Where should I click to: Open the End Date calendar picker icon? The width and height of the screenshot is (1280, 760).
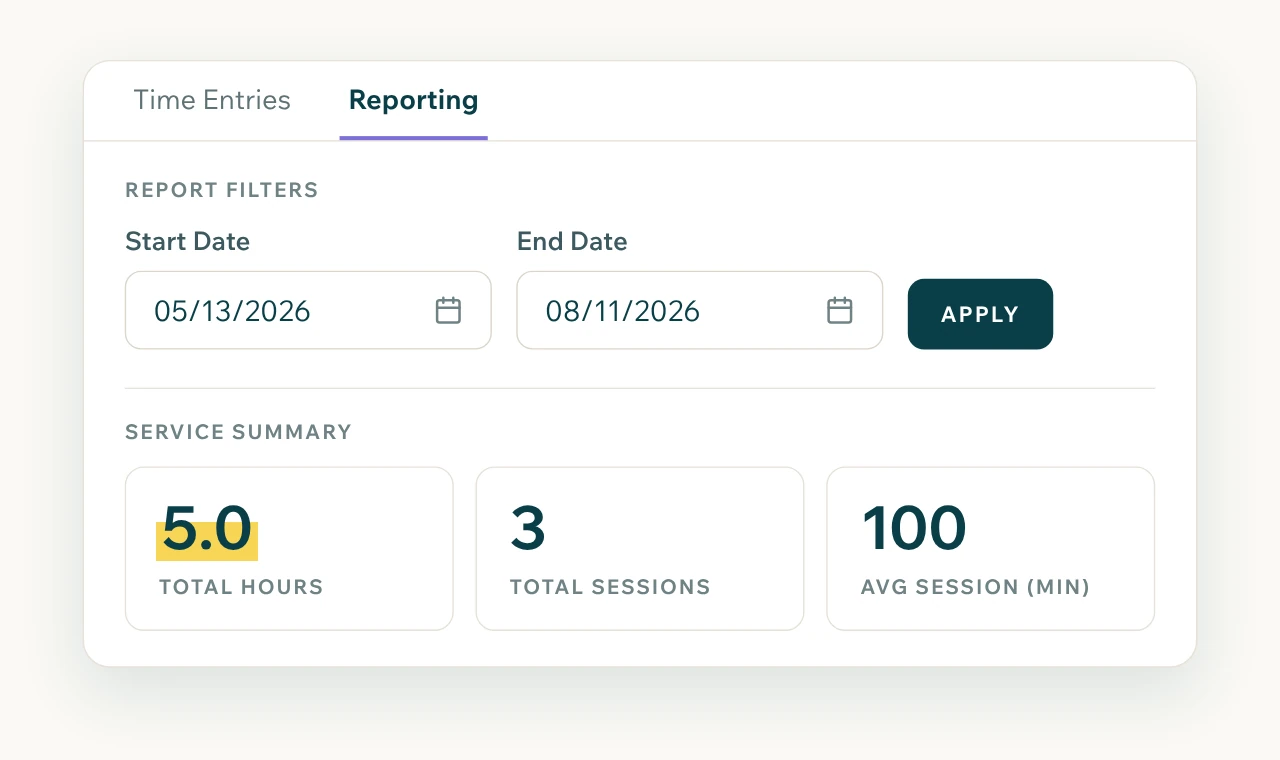pos(840,311)
